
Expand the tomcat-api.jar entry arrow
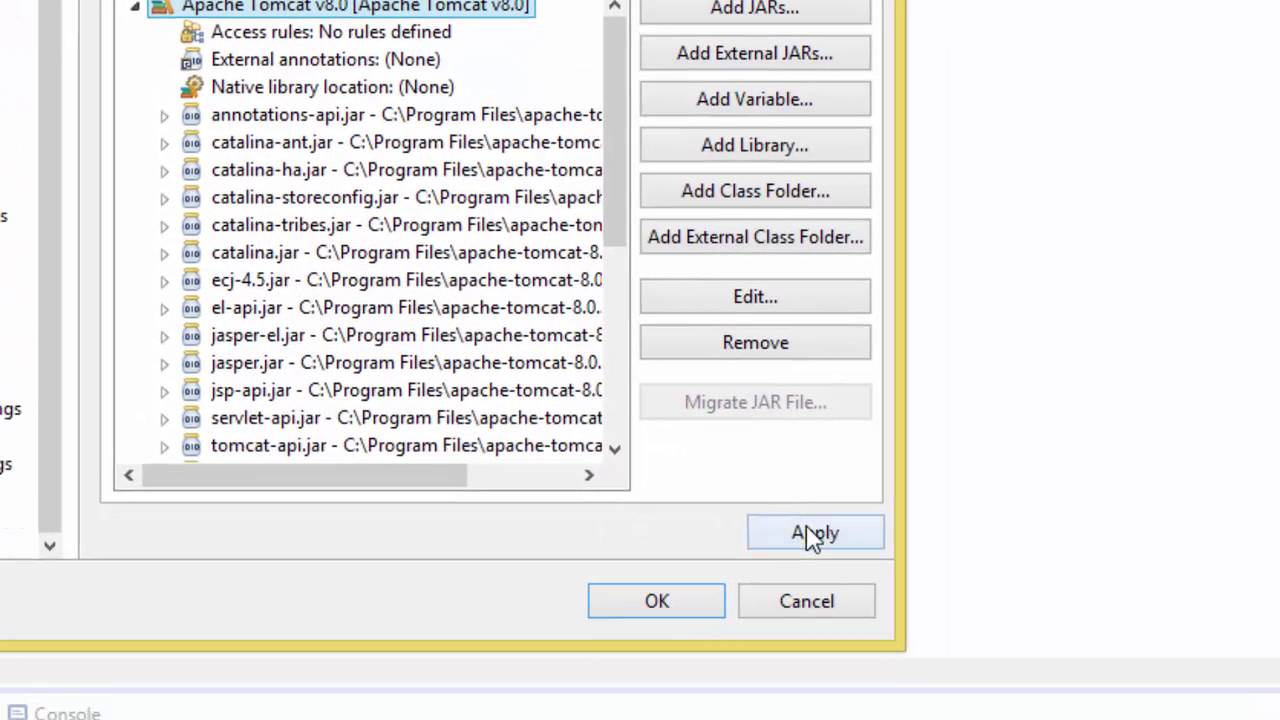click(164, 447)
